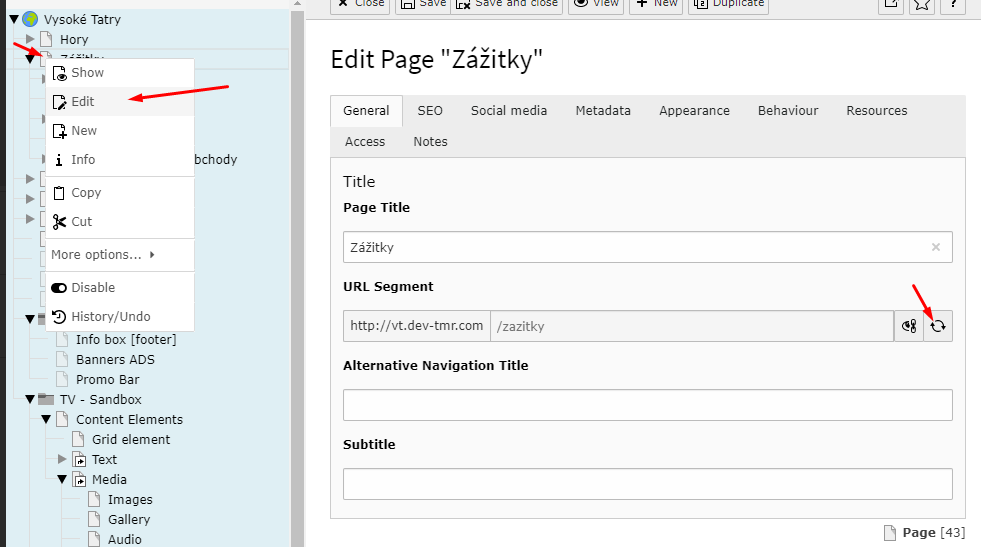This screenshot has height=547, width=981.
Task: Collapse the Content Elements tree node
Action: 46,419
